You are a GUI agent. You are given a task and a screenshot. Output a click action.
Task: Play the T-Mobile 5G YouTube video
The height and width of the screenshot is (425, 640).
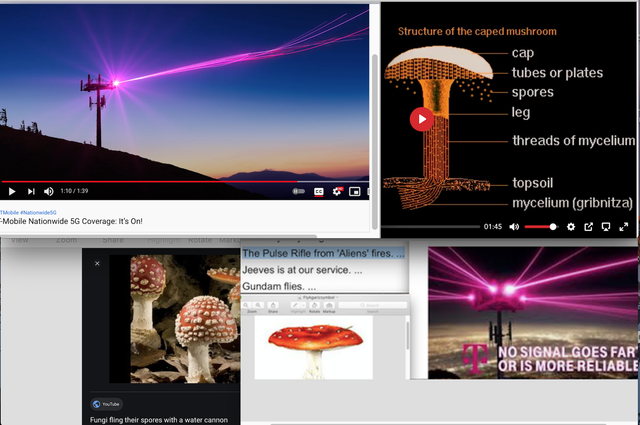12,191
